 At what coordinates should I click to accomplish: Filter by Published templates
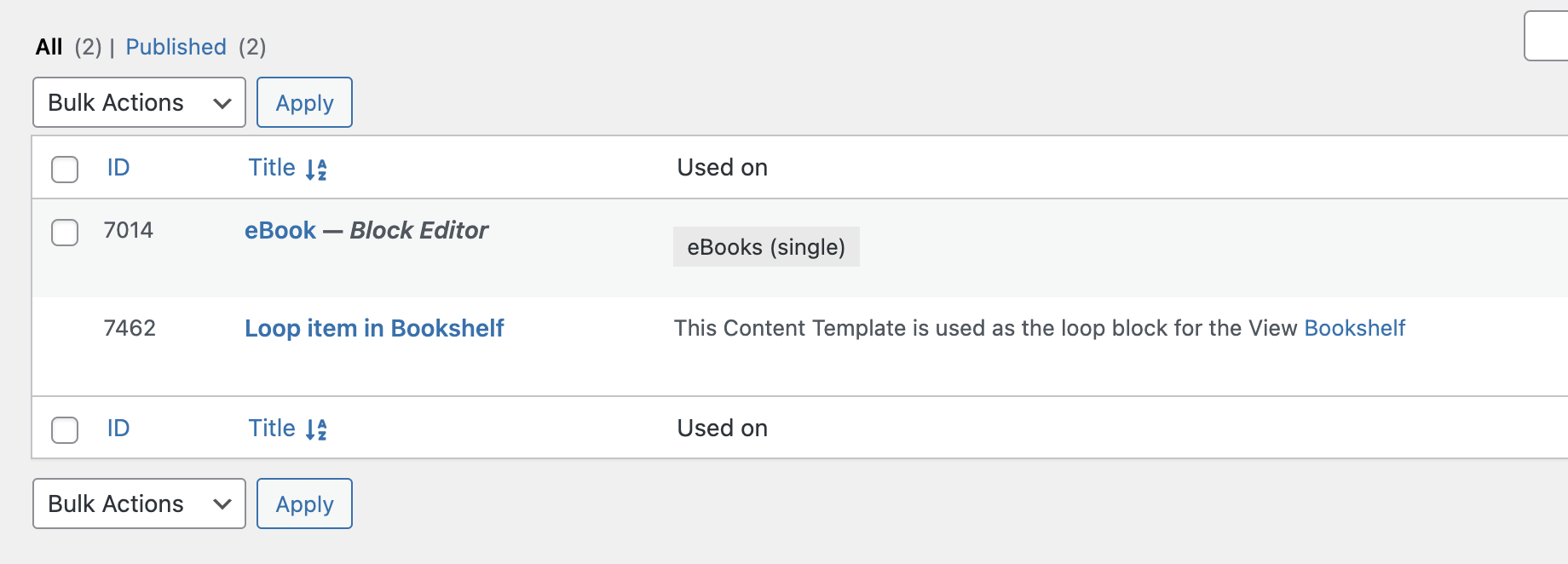176,47
